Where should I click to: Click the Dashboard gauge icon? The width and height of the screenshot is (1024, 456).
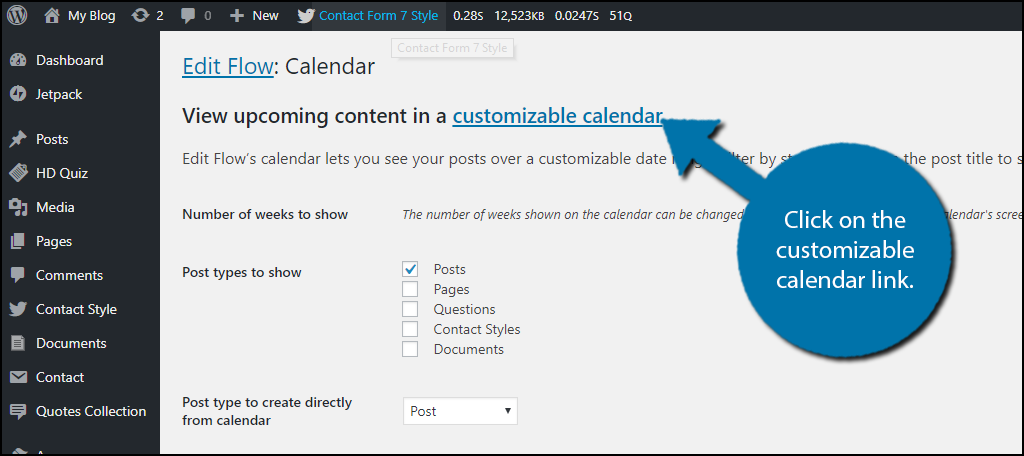click(x=18, y=60)
